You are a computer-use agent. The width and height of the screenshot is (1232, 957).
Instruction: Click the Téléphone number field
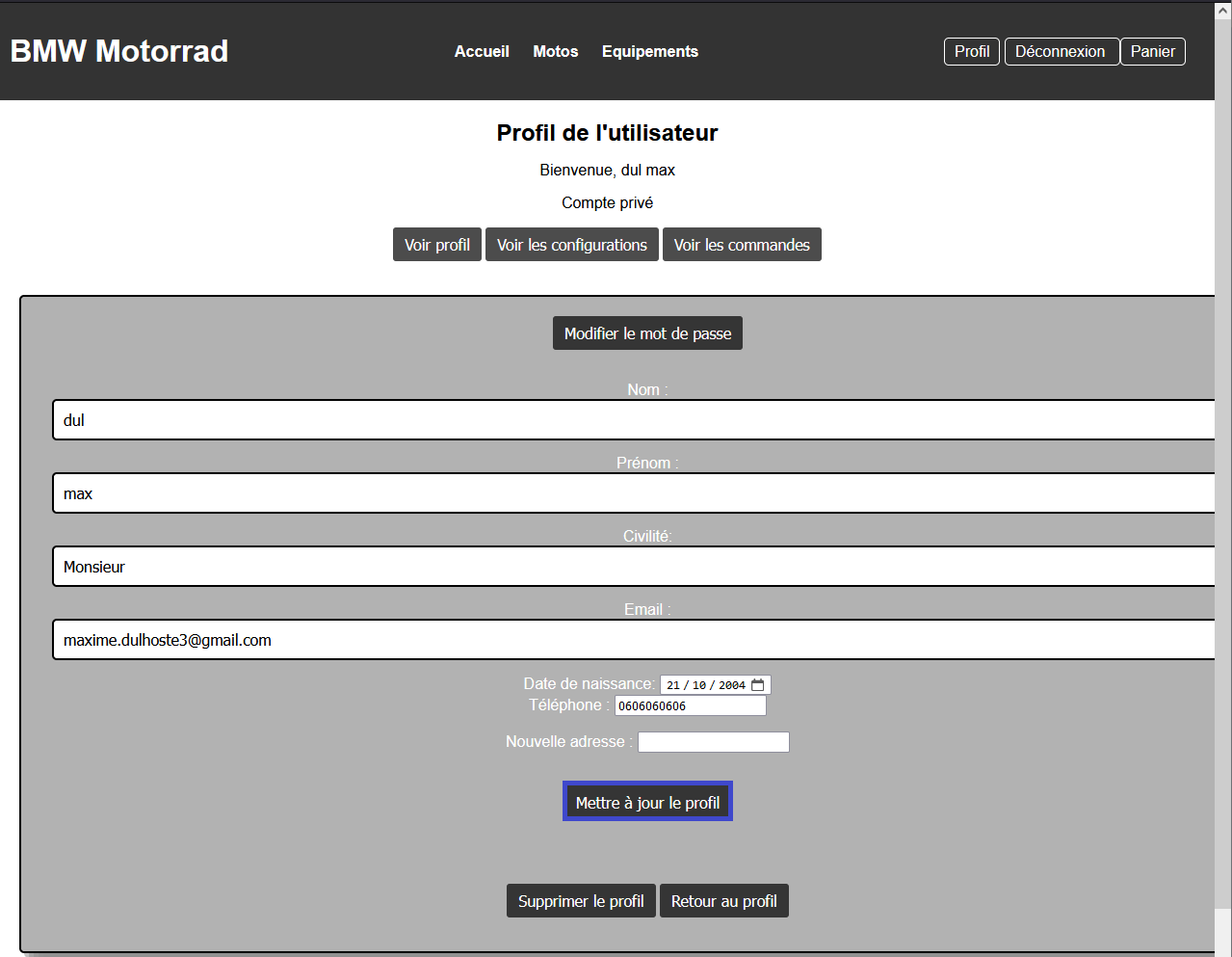pos(690,706)
